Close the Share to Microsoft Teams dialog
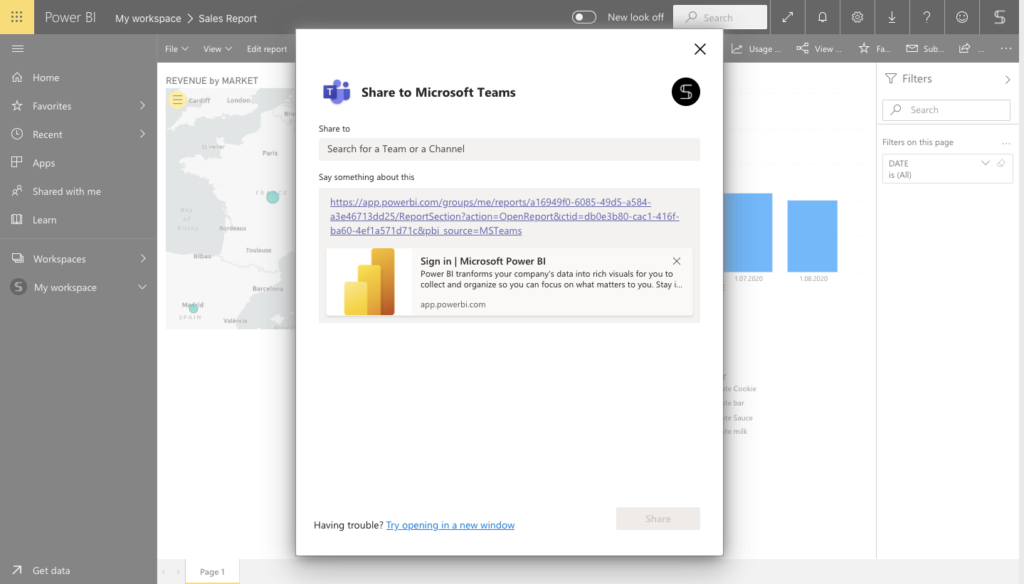The width and height of the screenshot is (1024, 584). click(700, 49)
